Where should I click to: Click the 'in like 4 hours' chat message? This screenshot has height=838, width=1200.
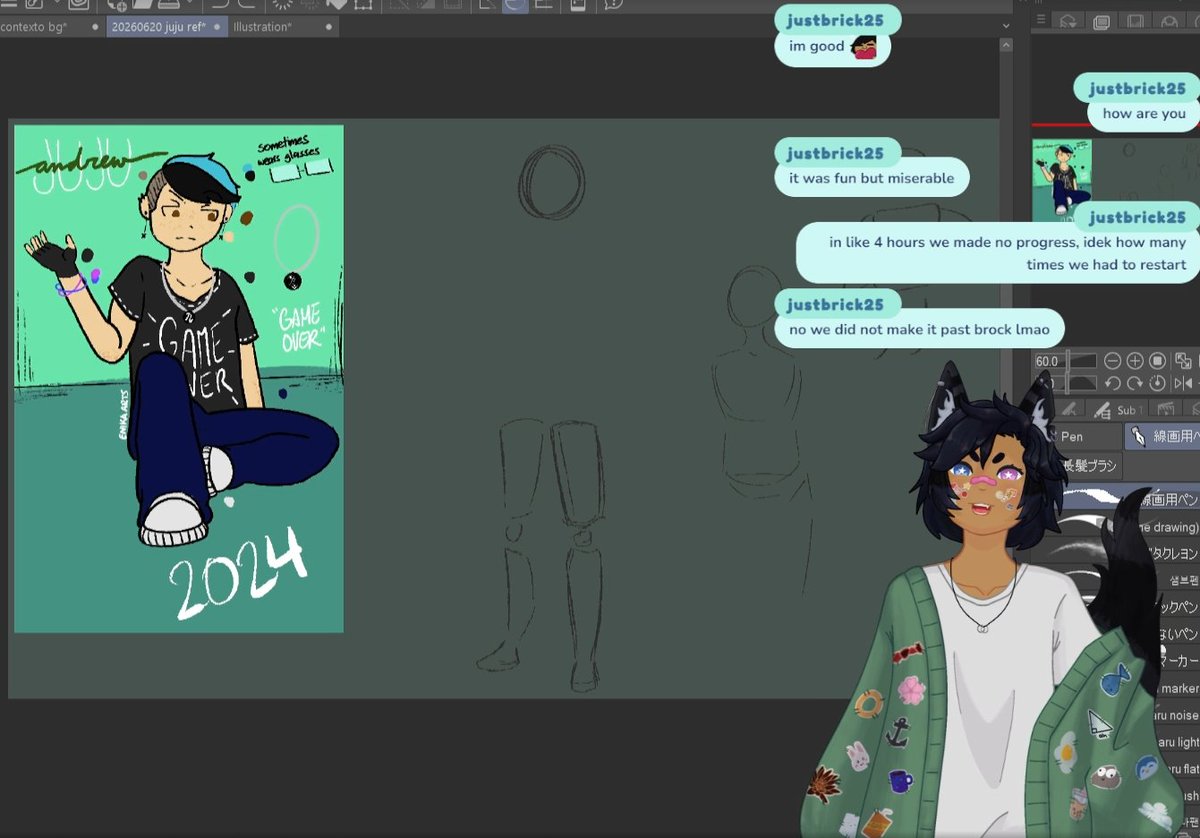(x=998, y=253)
